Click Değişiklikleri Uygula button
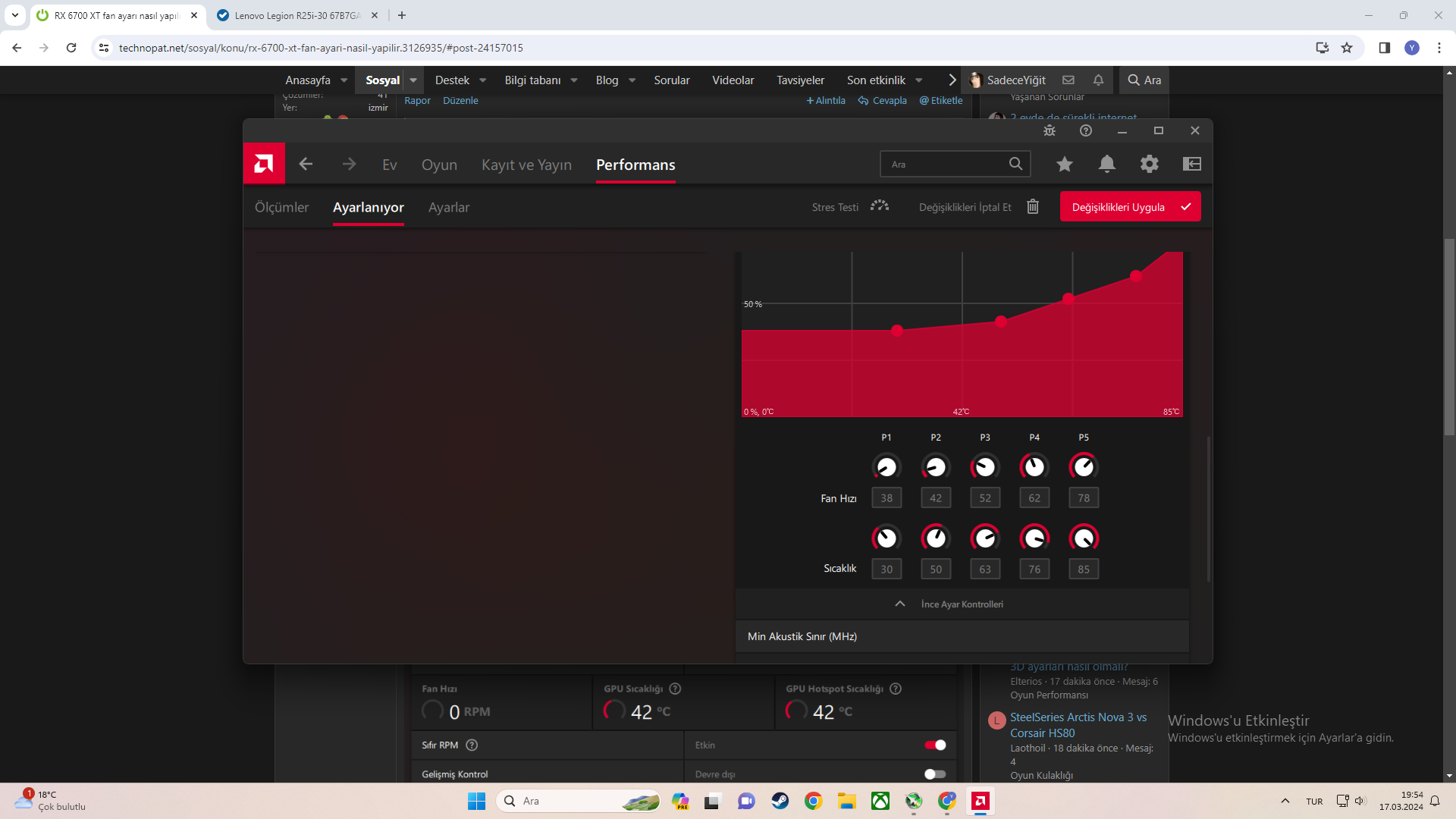 pyautogui.click(x=1130, y=207)
